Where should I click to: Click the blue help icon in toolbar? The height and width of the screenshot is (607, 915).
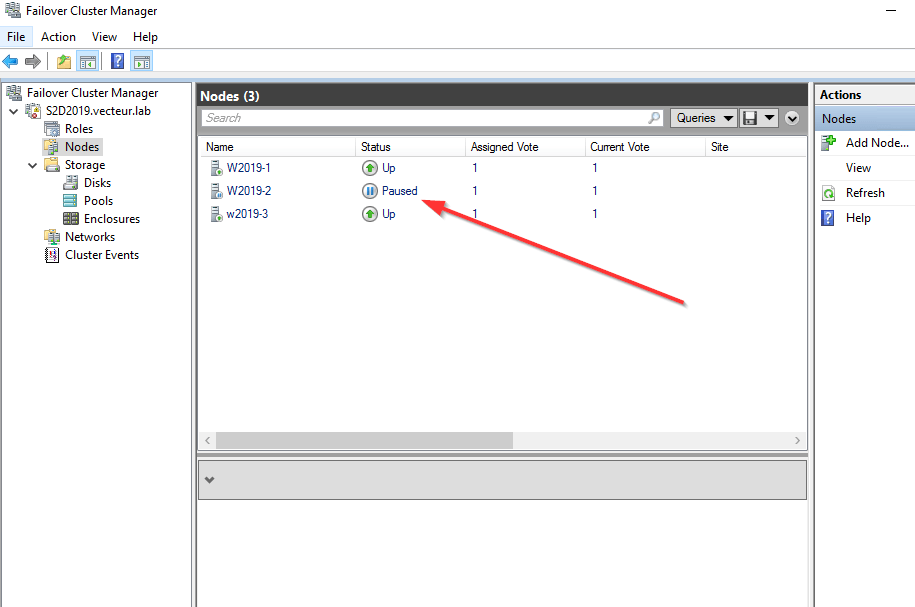click(118, 62)
